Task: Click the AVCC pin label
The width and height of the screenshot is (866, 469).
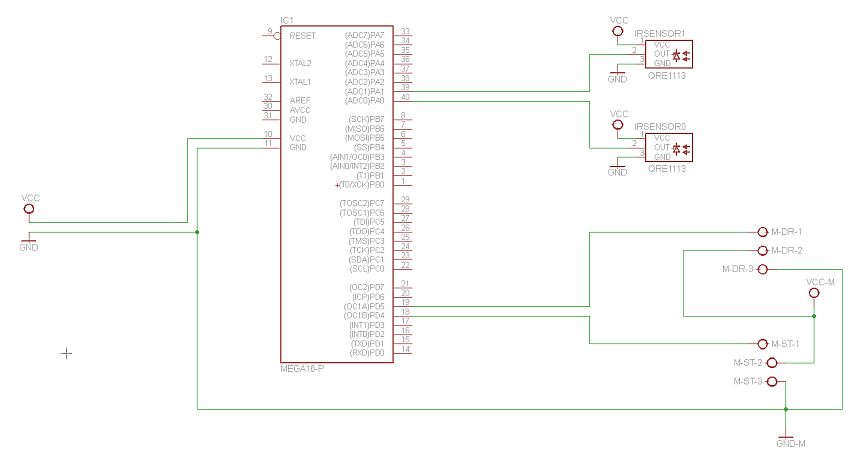Action: tap(300, 110)
